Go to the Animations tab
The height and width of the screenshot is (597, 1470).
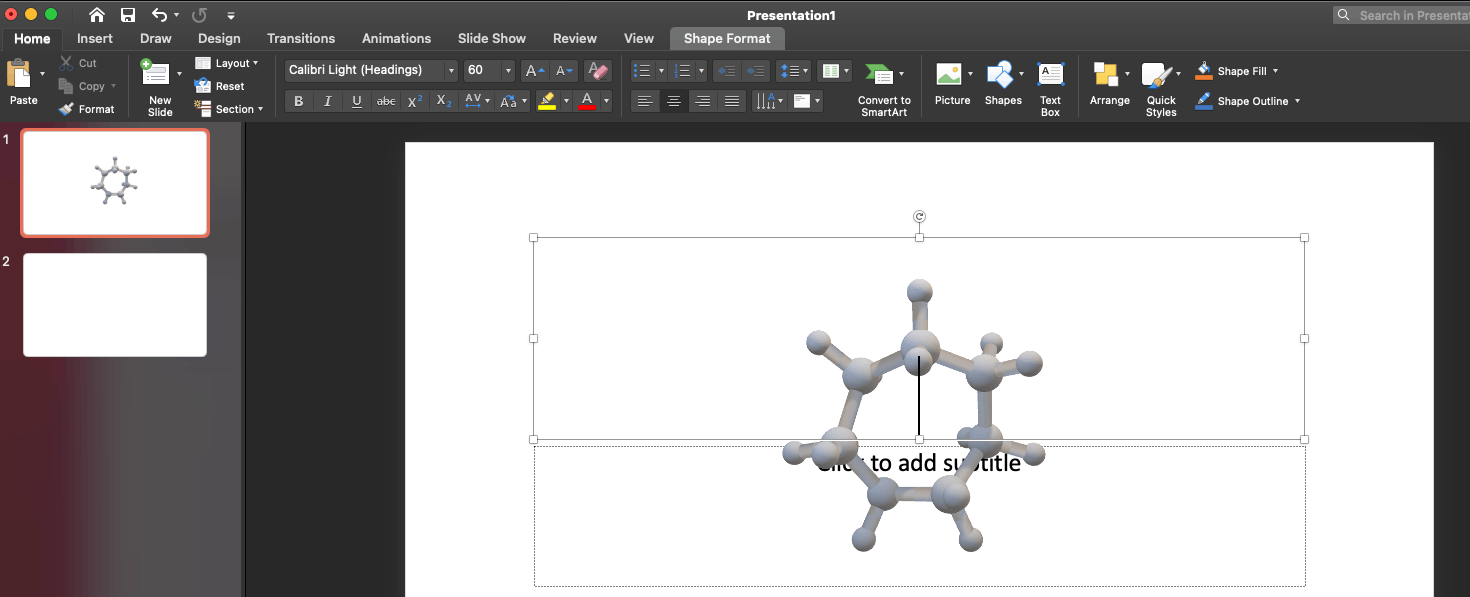tap(396, 38)
